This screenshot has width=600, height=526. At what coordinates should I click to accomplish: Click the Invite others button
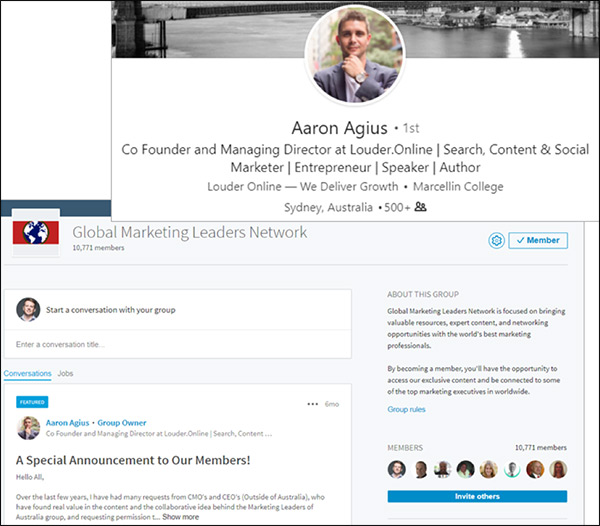coord(477,496)
